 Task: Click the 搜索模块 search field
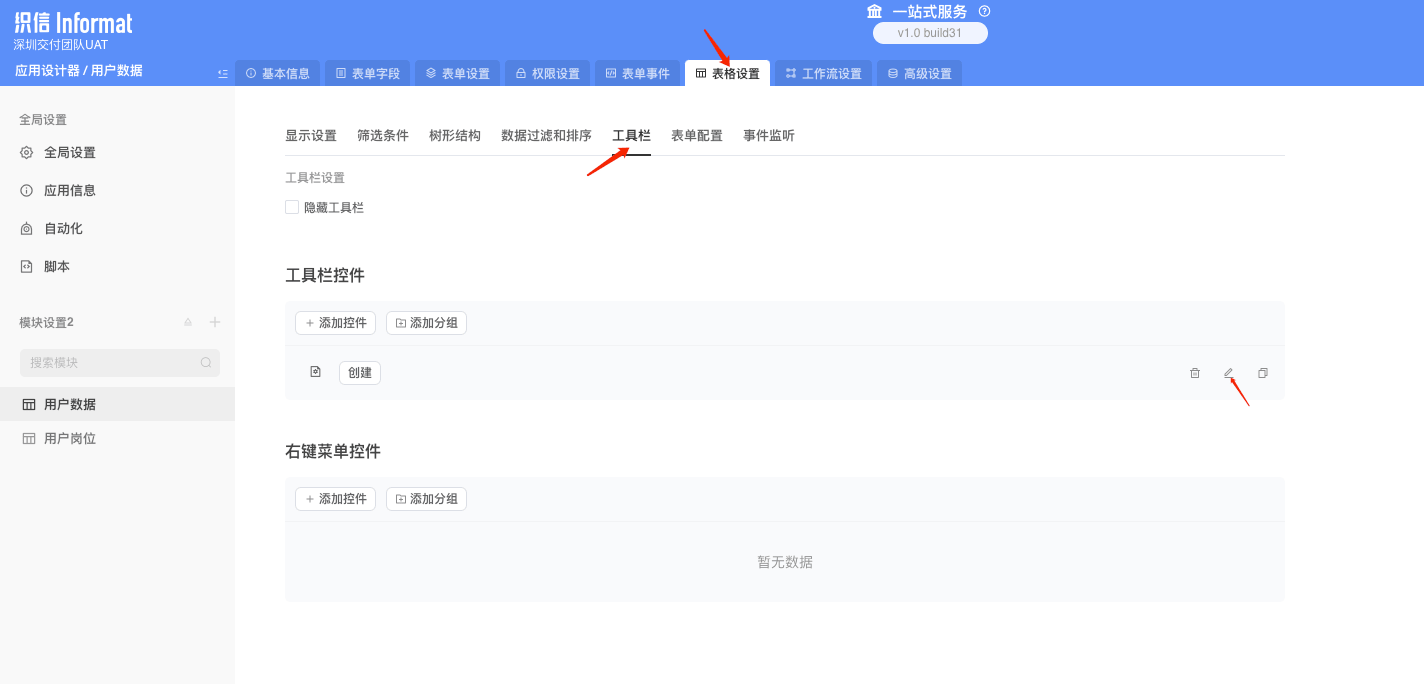pos(110,362)
